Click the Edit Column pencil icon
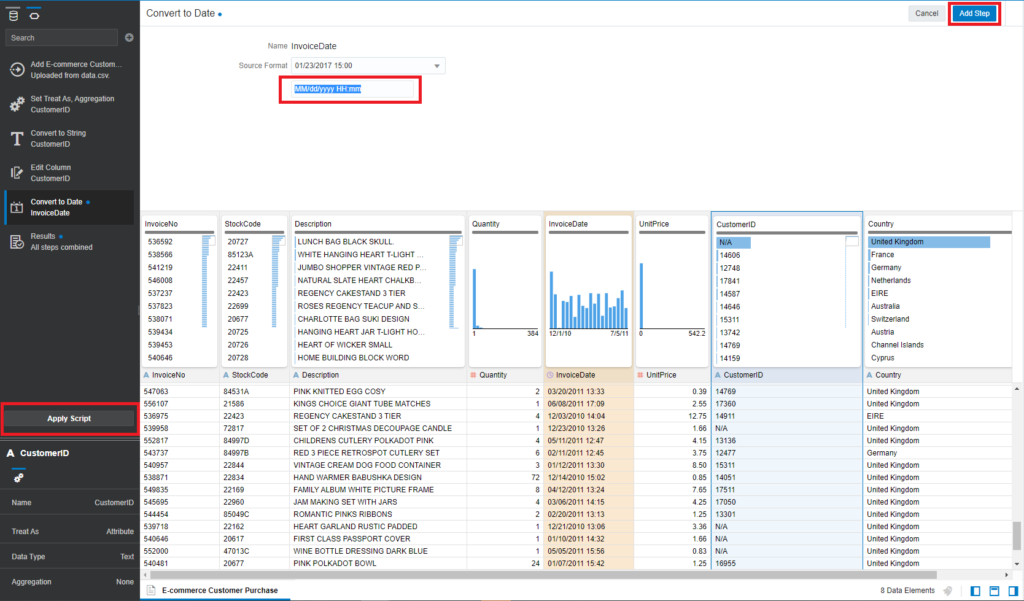 pos(17,173)
